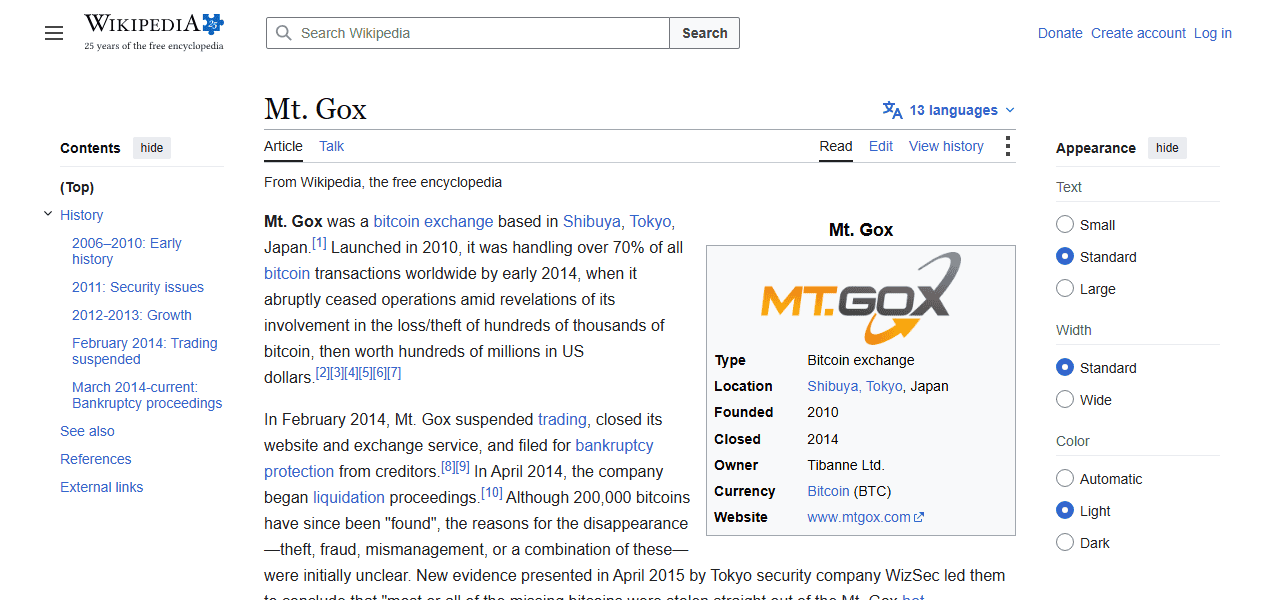This screenshot has height=600, width=1280.
Task: Go to the Wikipedia logo home page
Action: click(154, 32)
